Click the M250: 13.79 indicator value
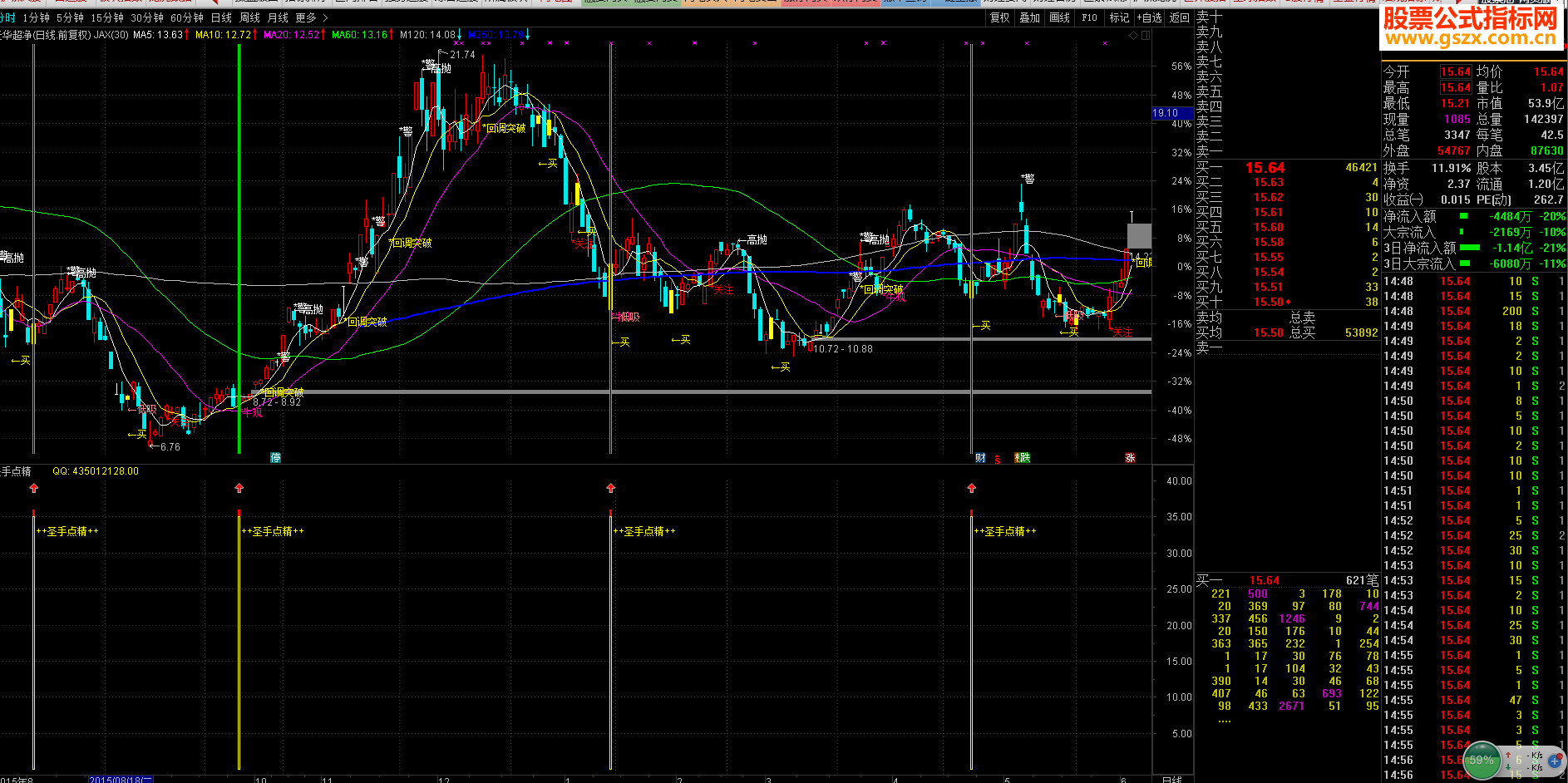The width and height of the screenshot is (1568, 783). click(x=498, y=35)
